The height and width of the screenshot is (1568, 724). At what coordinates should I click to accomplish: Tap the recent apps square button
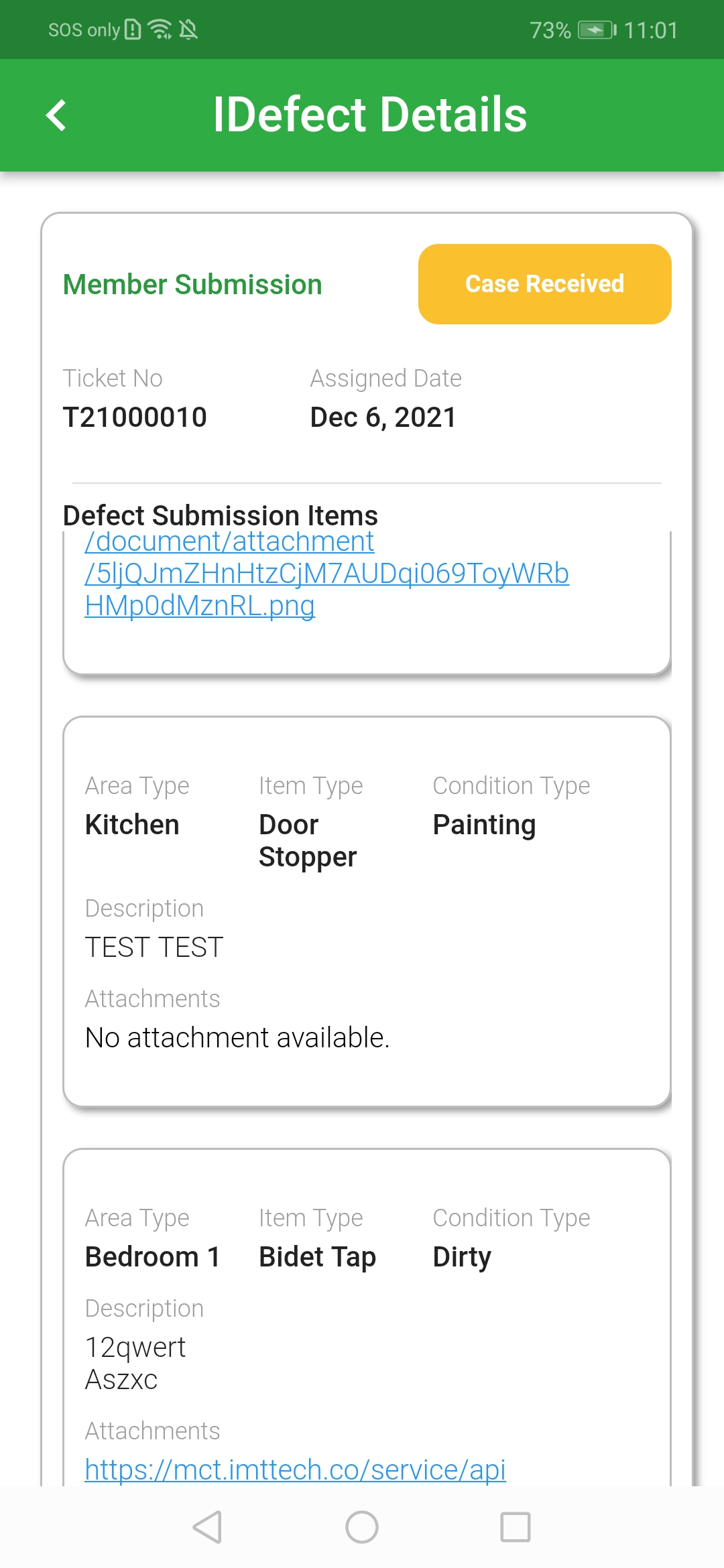click(x=516, y=1527)
